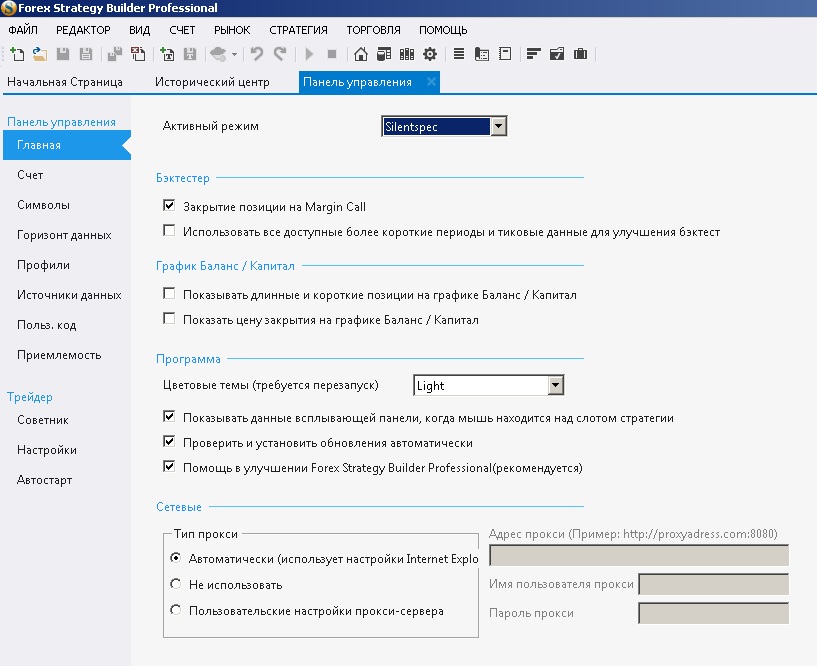817x666 pixels.
Task: Click the second grayed Save As disk icon
Action: [86, 54]
